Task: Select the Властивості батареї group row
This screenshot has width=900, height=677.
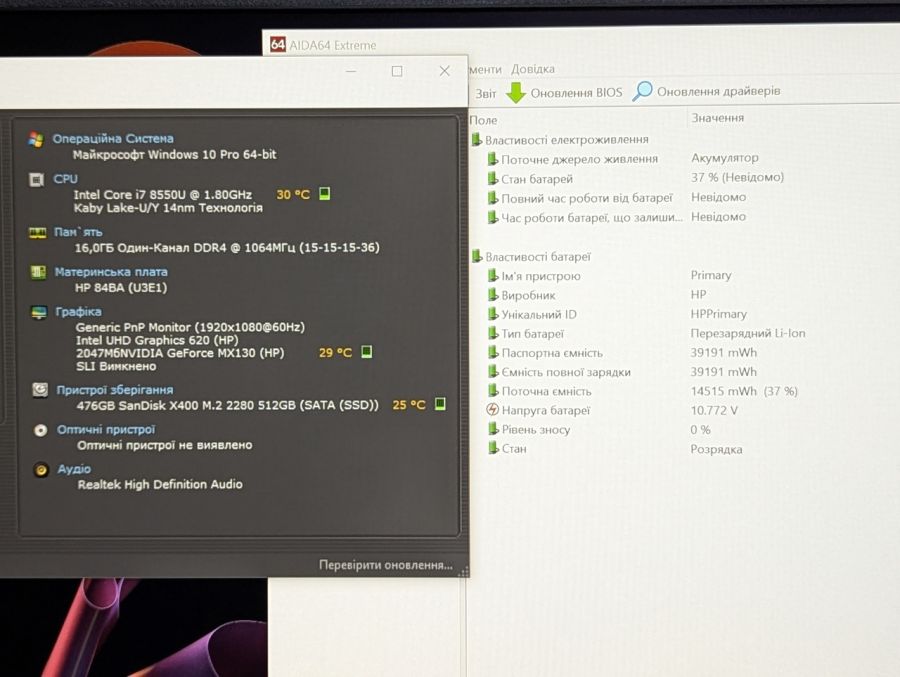Action: coord(532,257)
